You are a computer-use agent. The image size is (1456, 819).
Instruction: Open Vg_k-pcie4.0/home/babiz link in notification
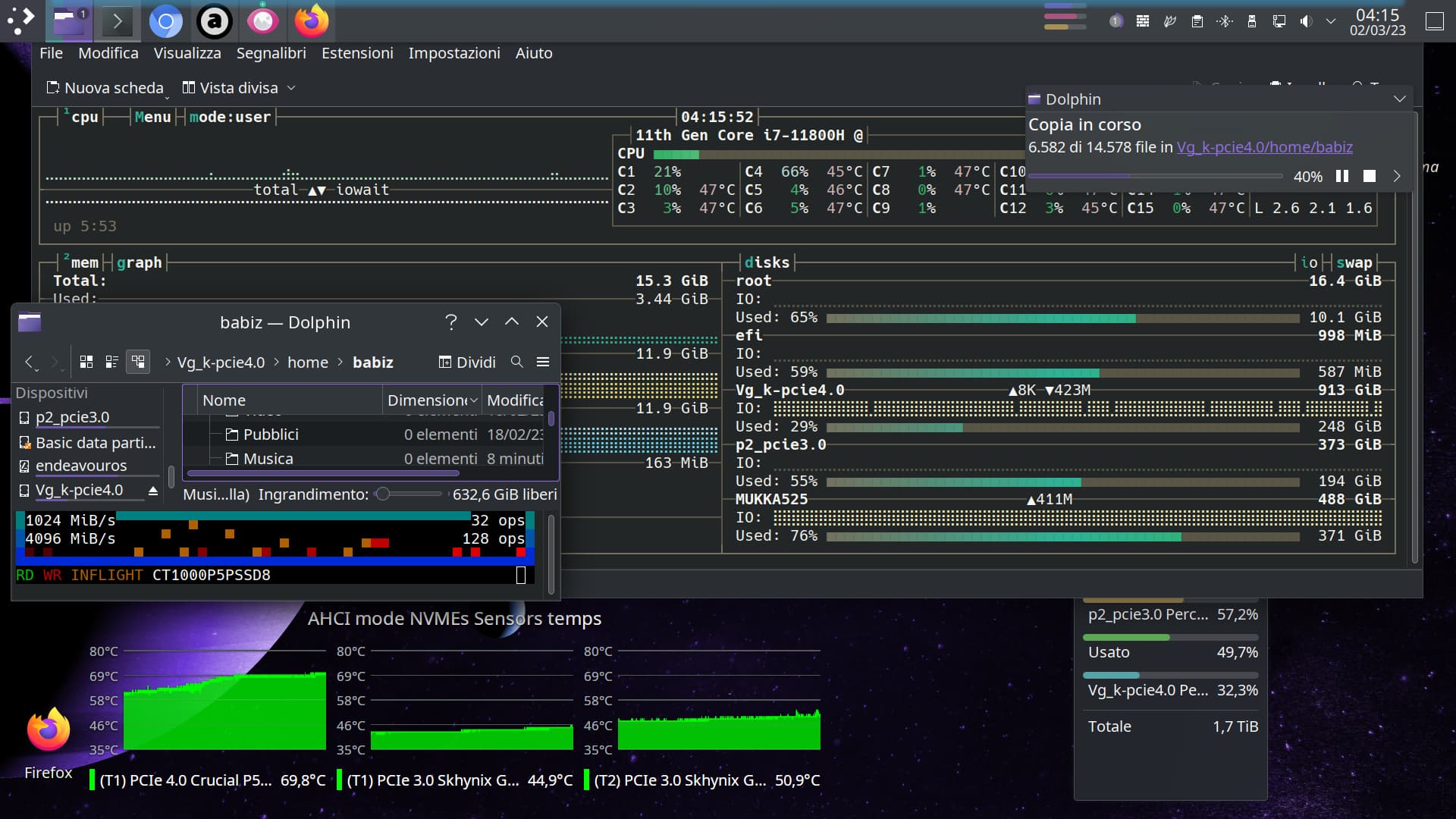click(x=1264, y=147)
